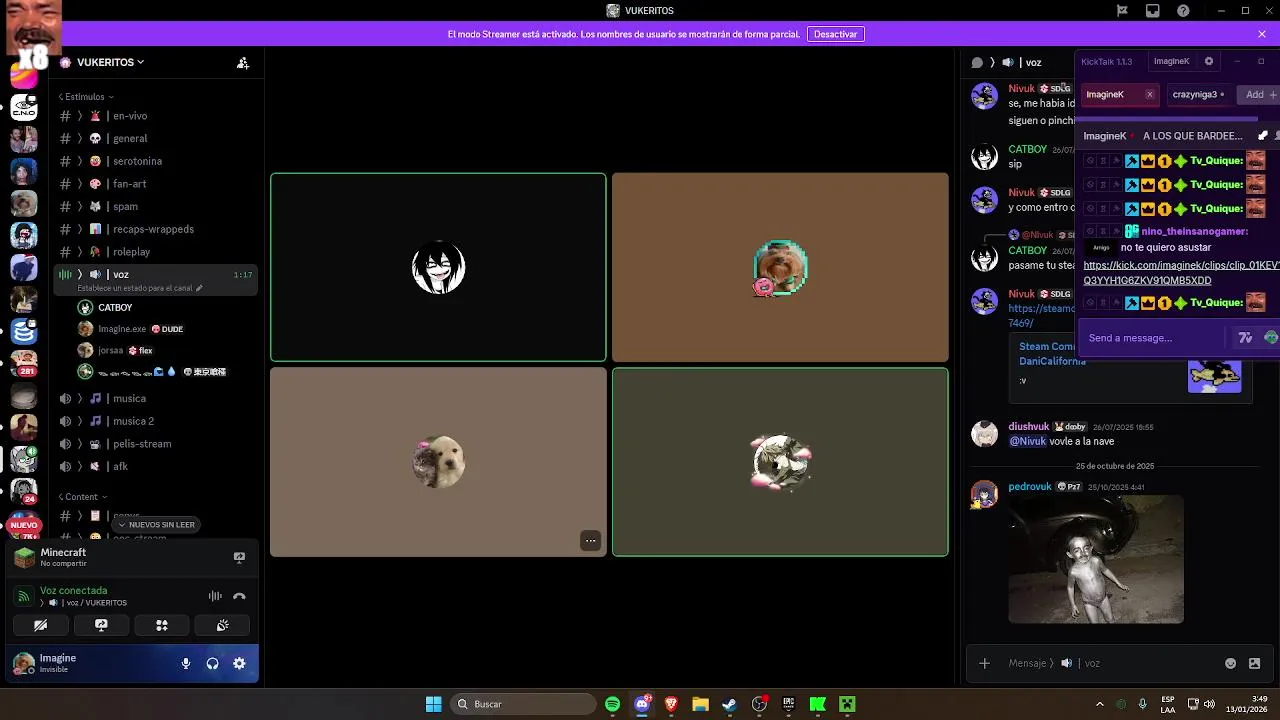Turn on camera in voice panel
1280x720 pixels.
40,625
